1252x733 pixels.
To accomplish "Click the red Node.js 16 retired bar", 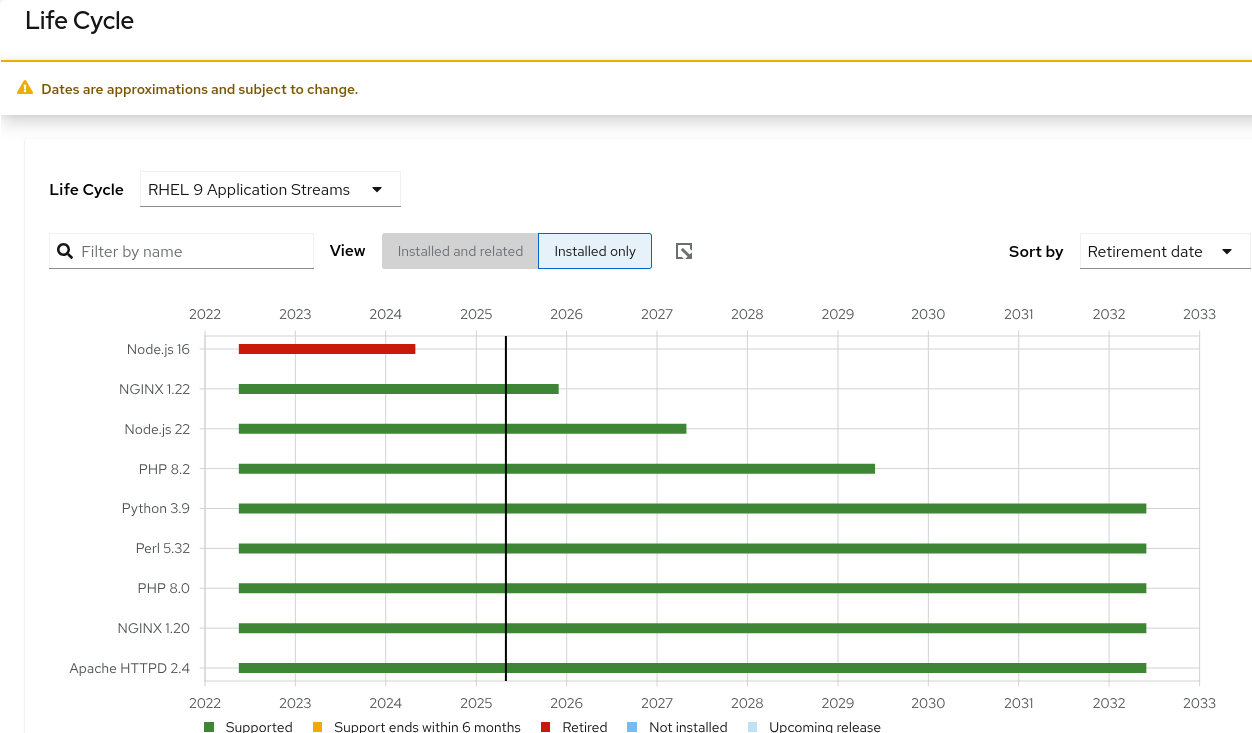I will pos(327,349).
